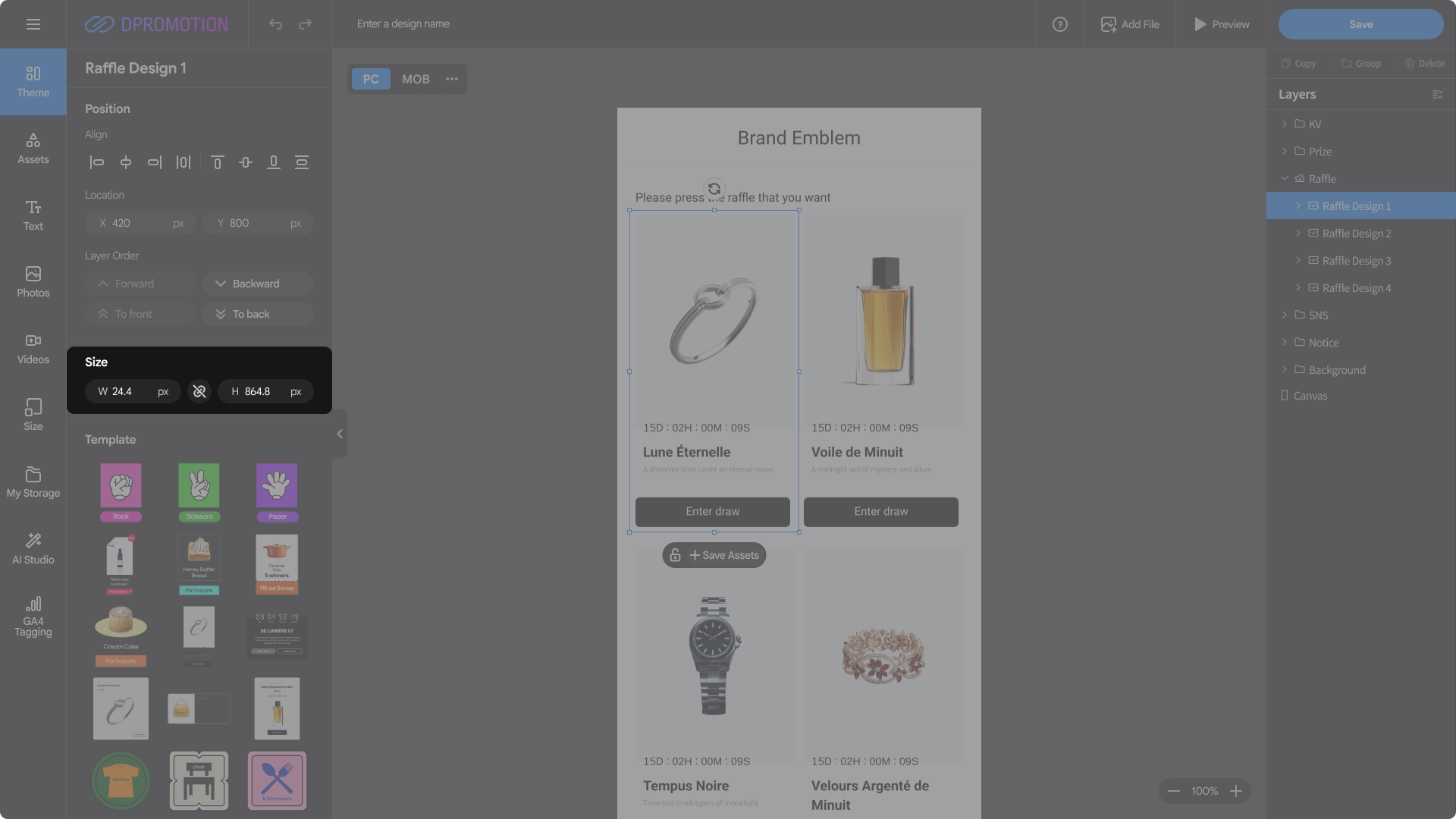
Task: Click the redo arrow icon
Action: click(x=305, y=24)
